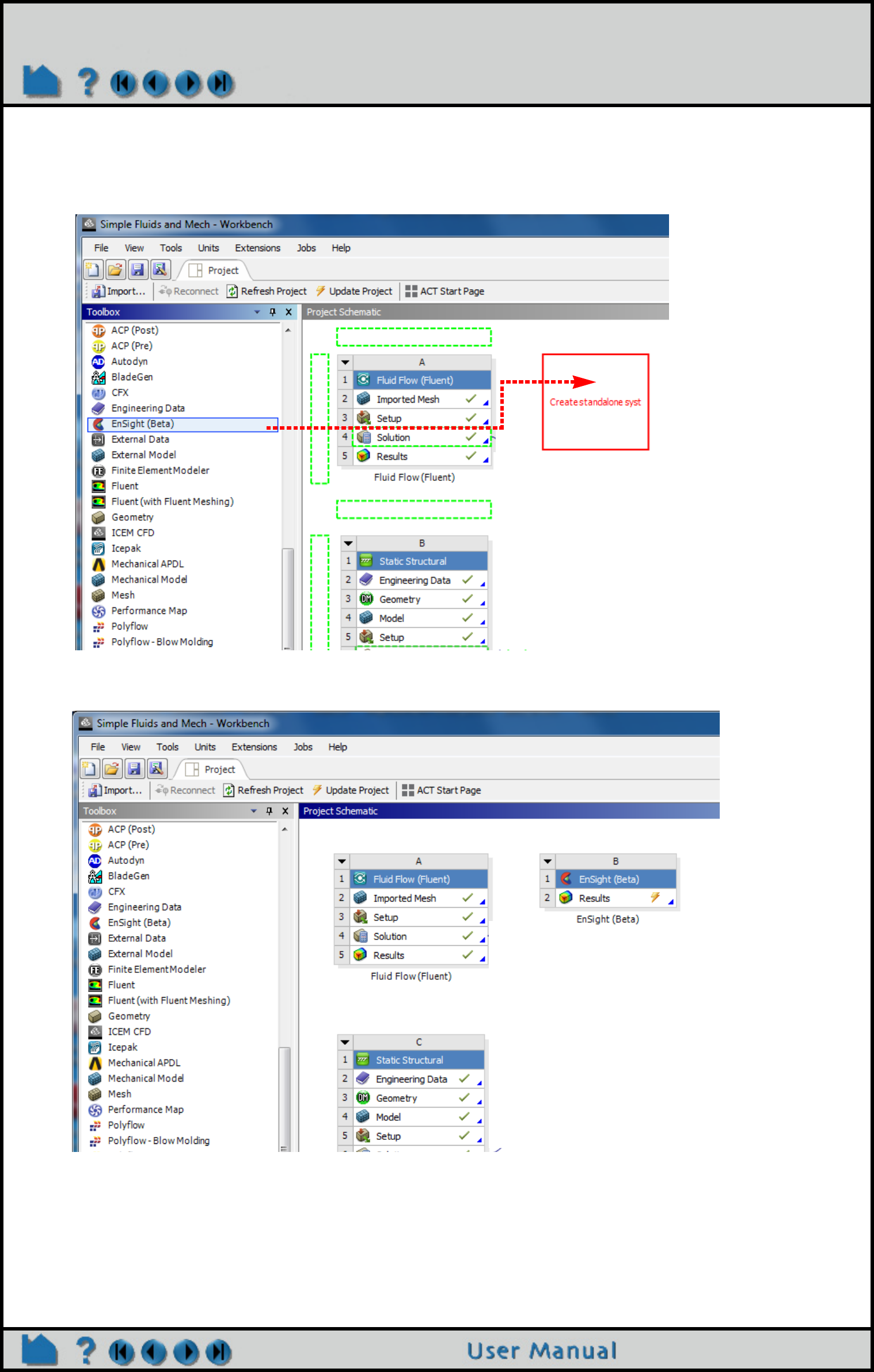This screenshot has width=874, height=1372.
Task: Click Import... button in upper Workbench screenshot
Action: click(x=119, y=291)
